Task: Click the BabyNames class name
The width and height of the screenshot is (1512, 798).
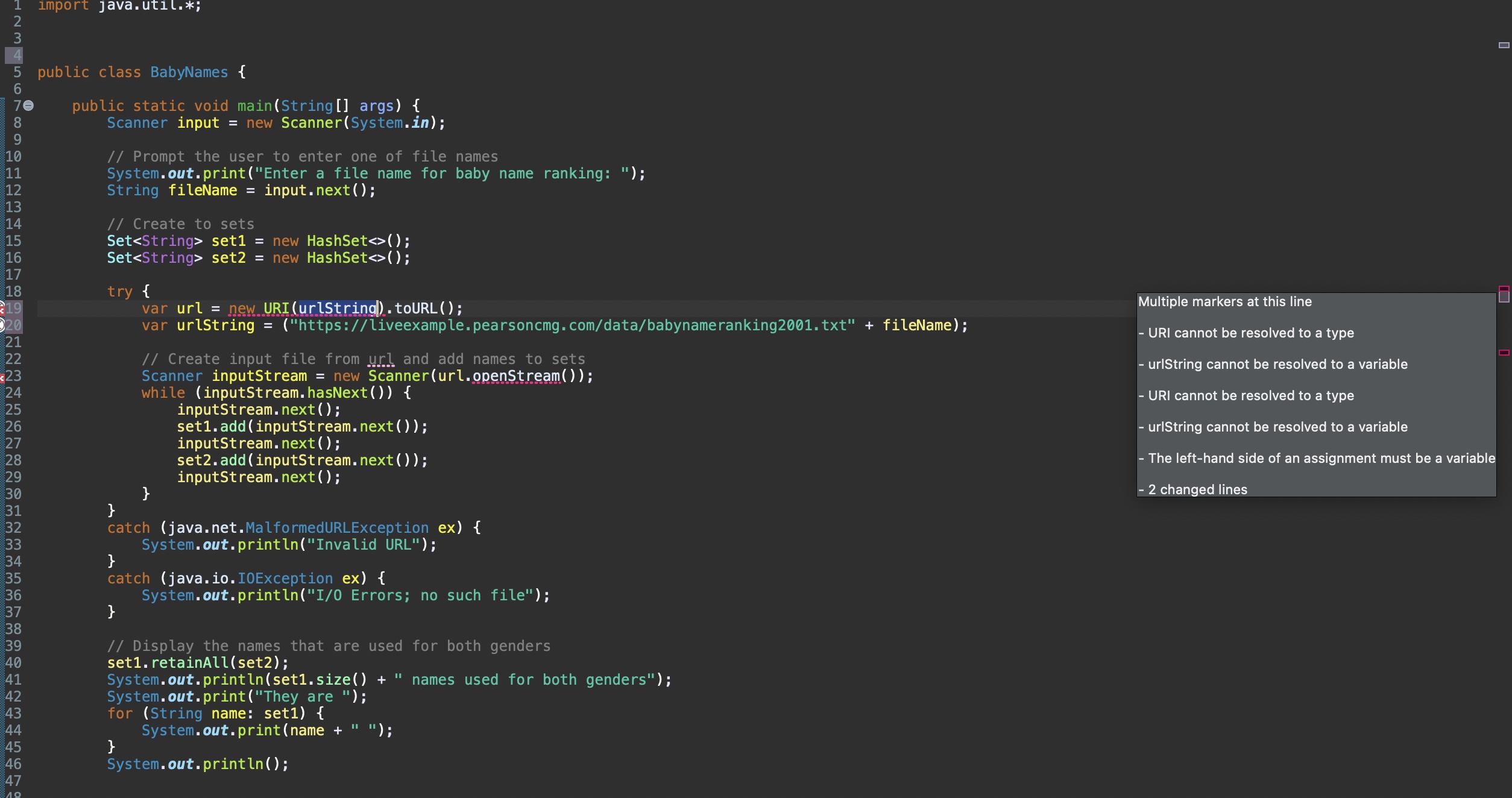Action: (x=189, y=72)
